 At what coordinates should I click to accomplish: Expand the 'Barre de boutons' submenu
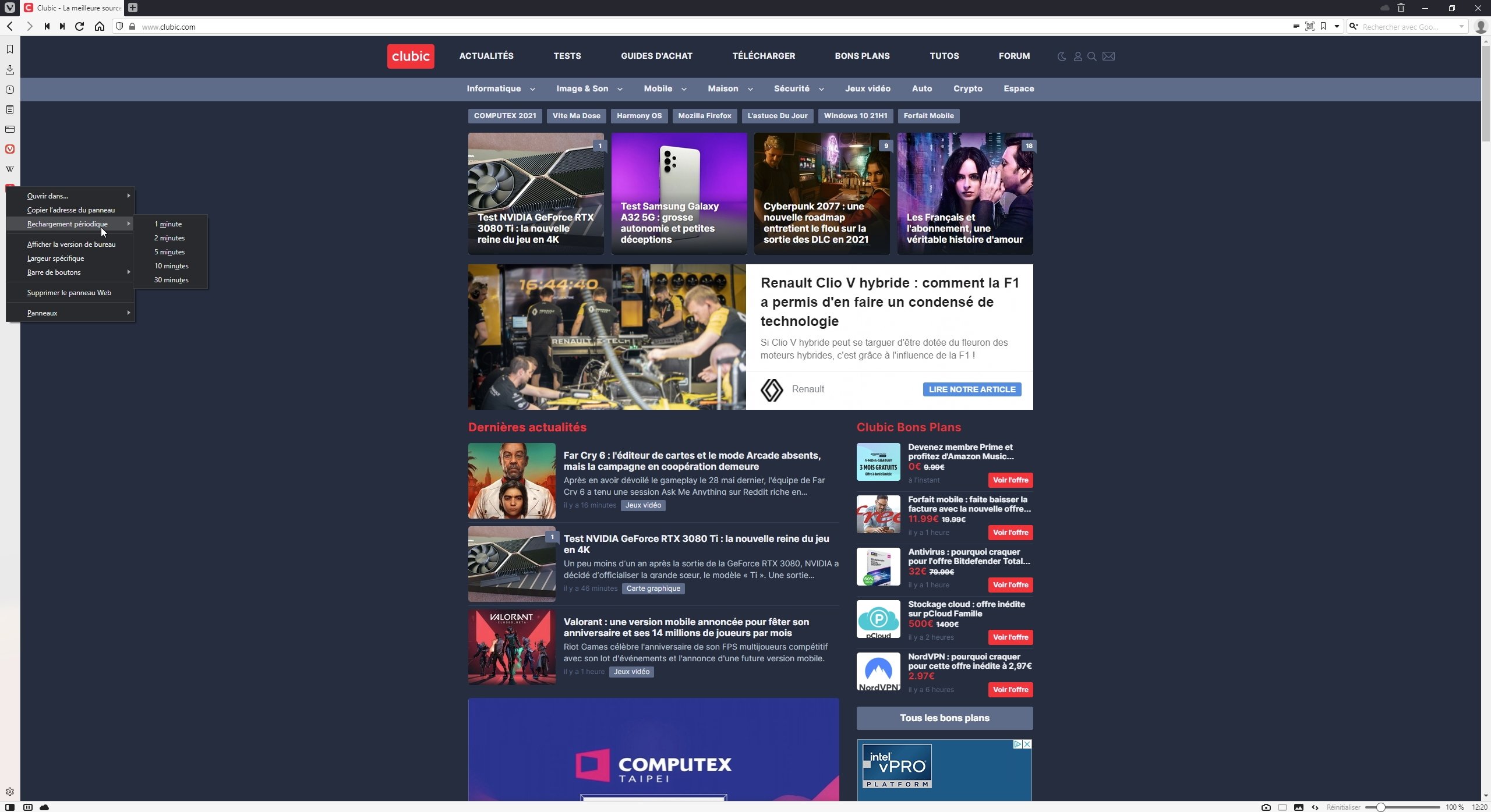(70, 272)
